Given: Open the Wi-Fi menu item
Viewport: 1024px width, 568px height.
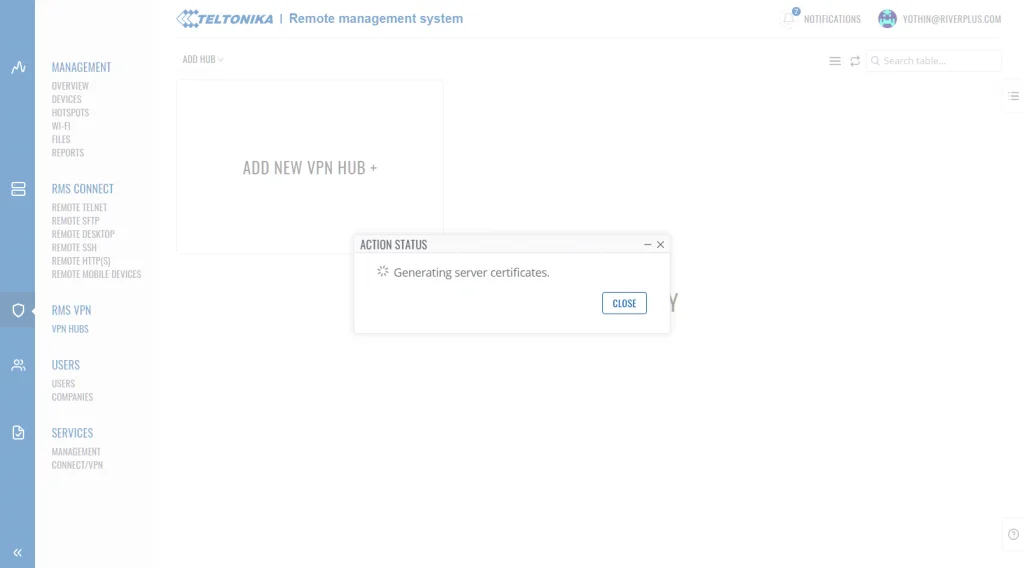Looking at the screenshot, I should pos(61,126).
